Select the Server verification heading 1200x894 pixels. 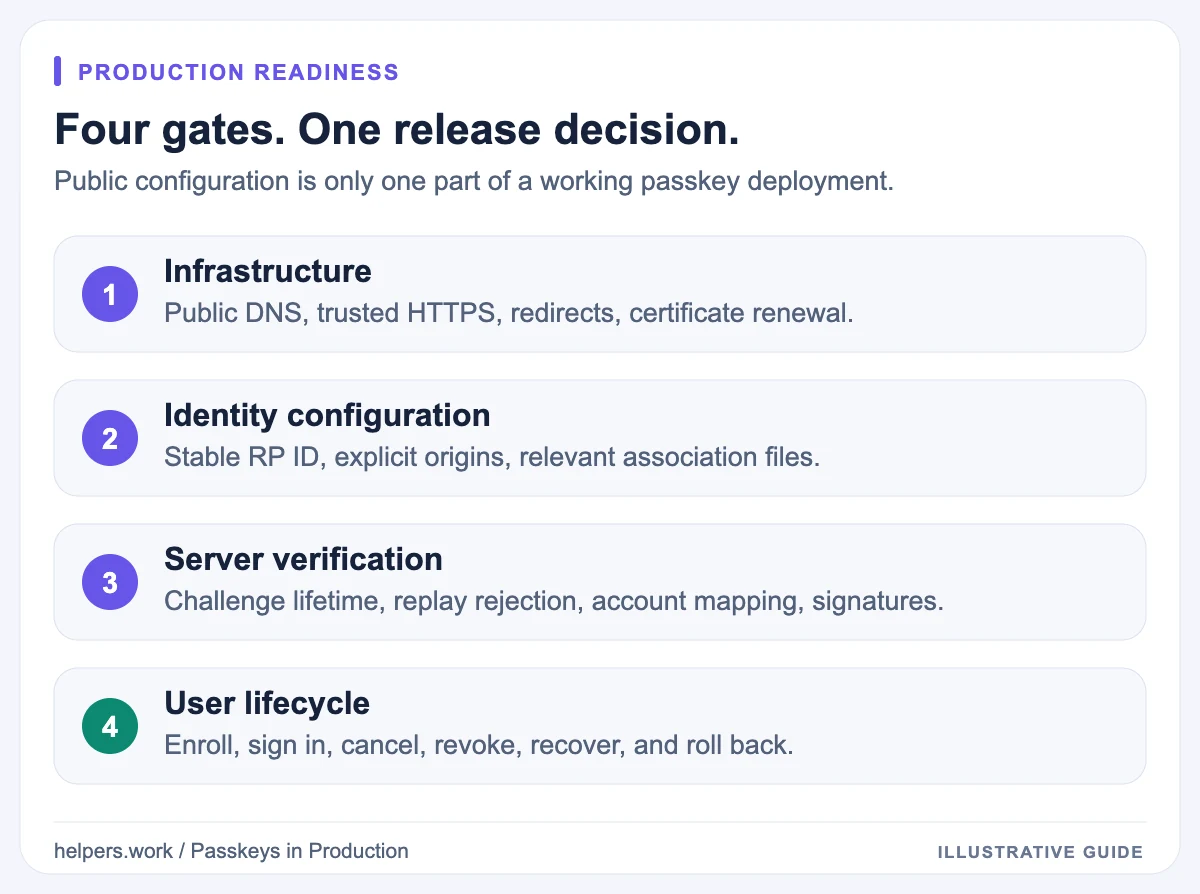point(303,559)
